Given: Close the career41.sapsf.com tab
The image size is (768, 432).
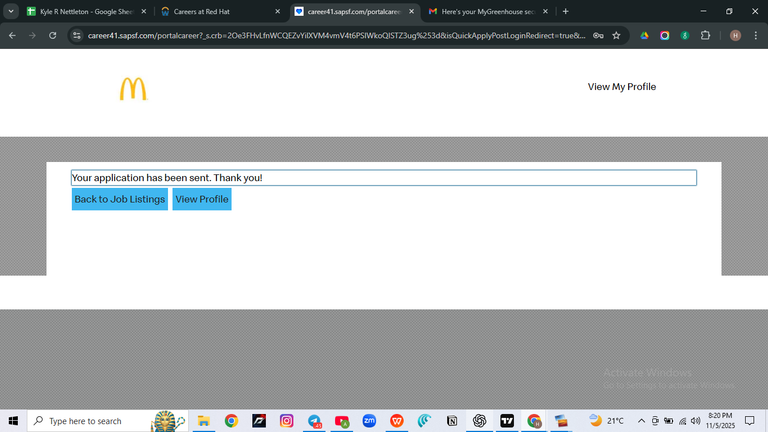Looking at the screenshot, I should coord(411,11).
